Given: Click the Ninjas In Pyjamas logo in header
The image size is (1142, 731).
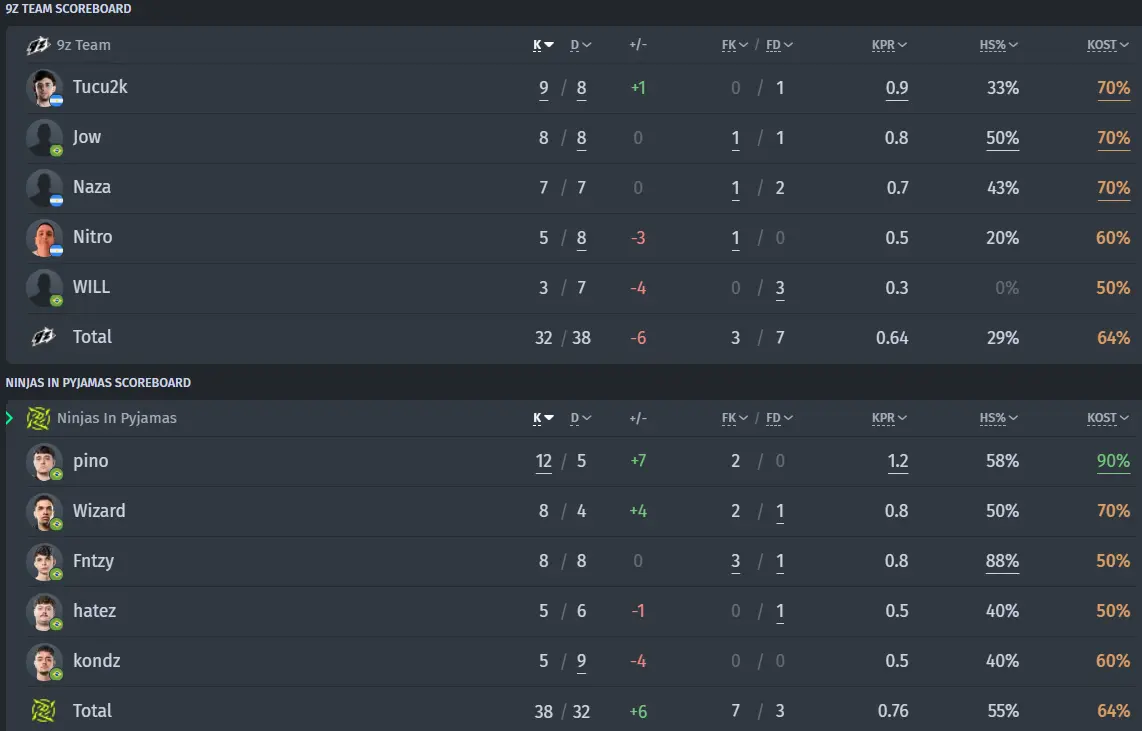Looking at the screenshot, I should click(x=38, y=419).
